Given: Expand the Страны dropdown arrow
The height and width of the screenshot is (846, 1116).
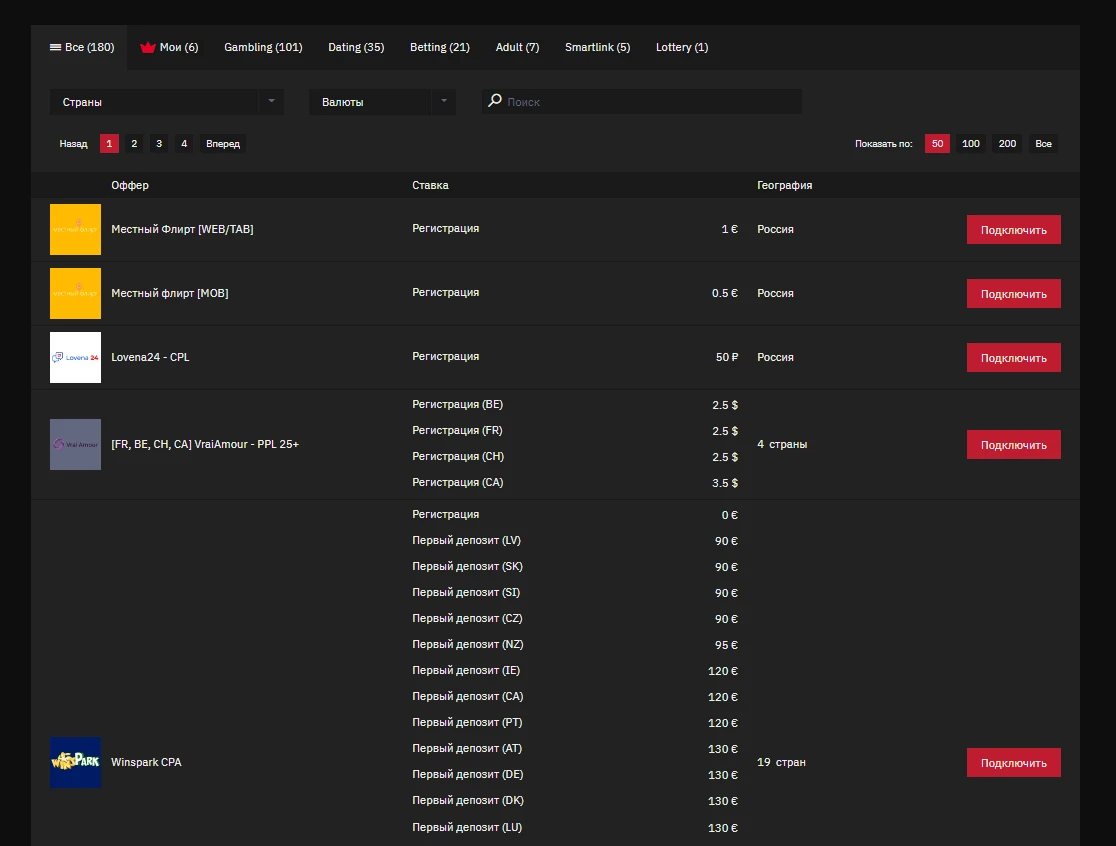Looking at the screenshot, I should pos(271,101).
